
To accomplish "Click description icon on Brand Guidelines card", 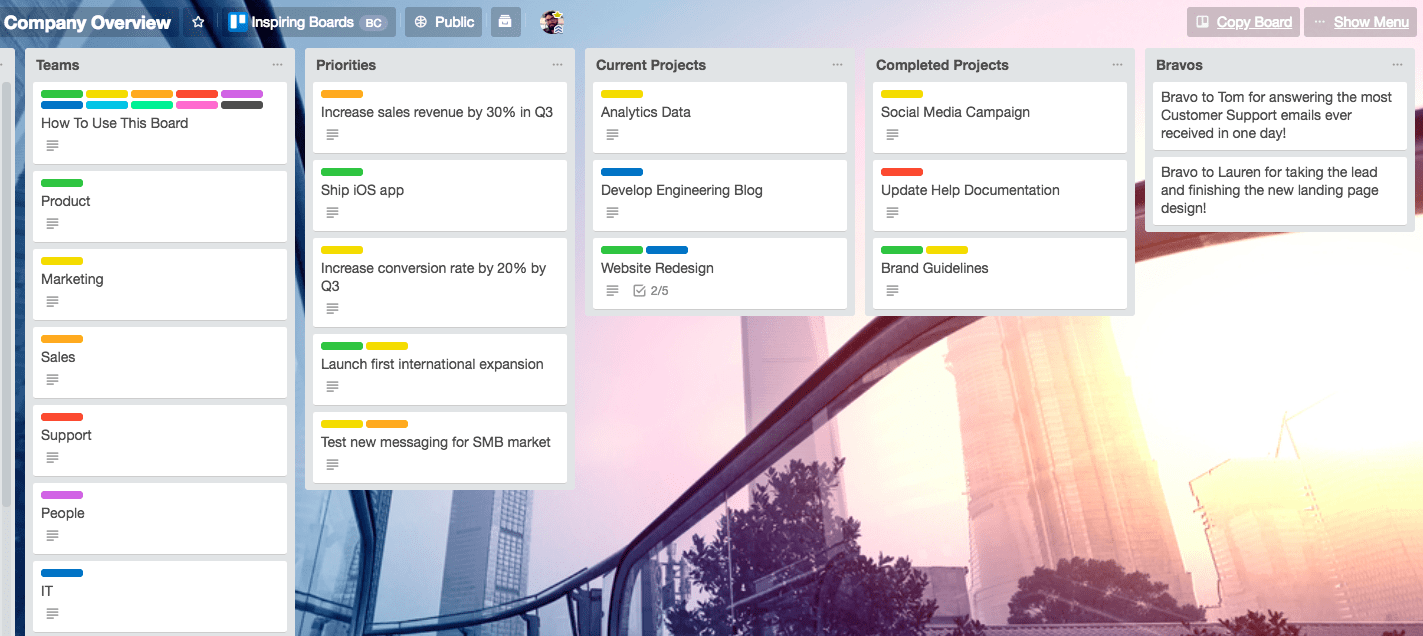I will coord(892,290).
